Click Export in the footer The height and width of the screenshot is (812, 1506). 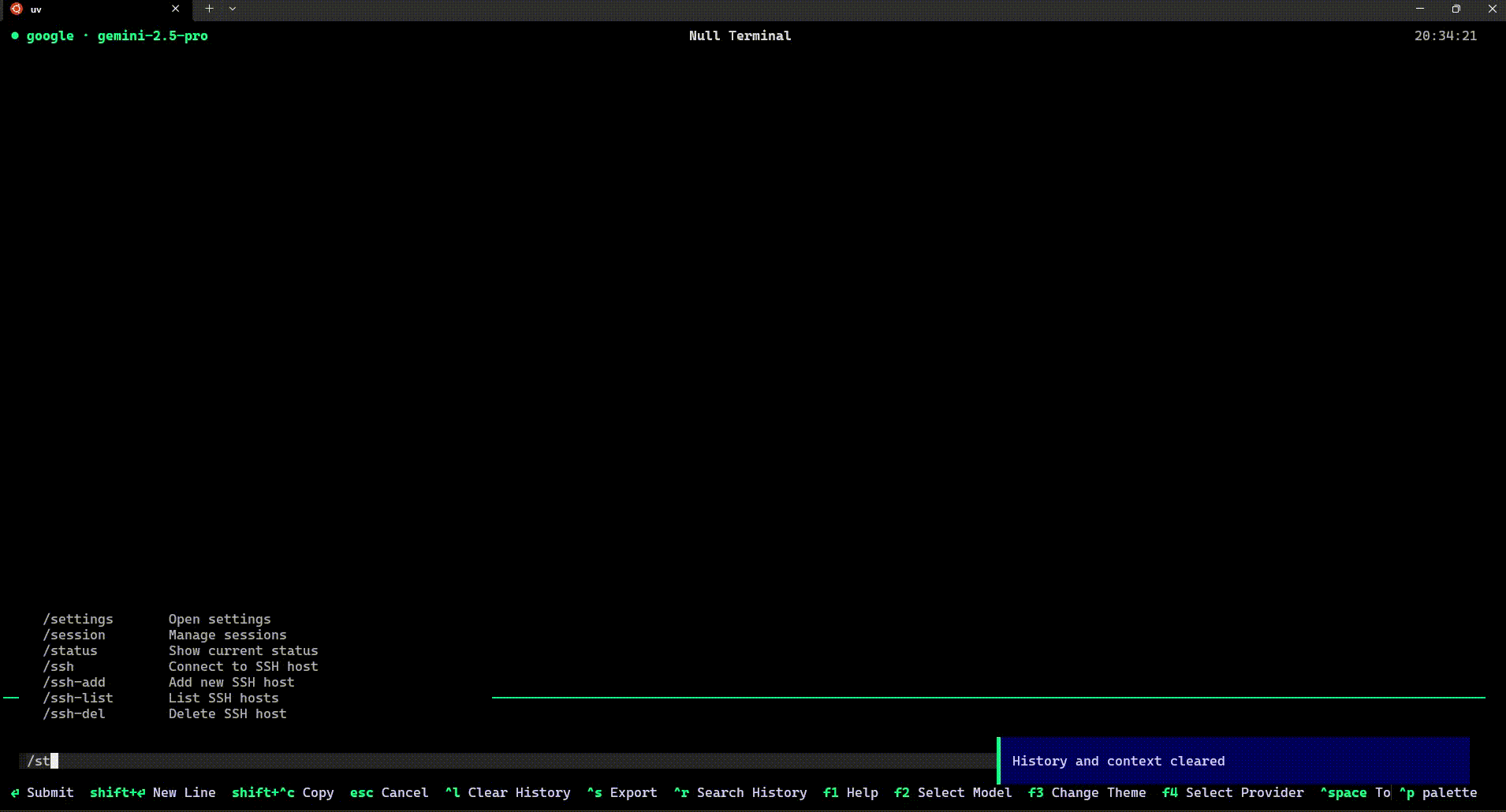(622, 792)
